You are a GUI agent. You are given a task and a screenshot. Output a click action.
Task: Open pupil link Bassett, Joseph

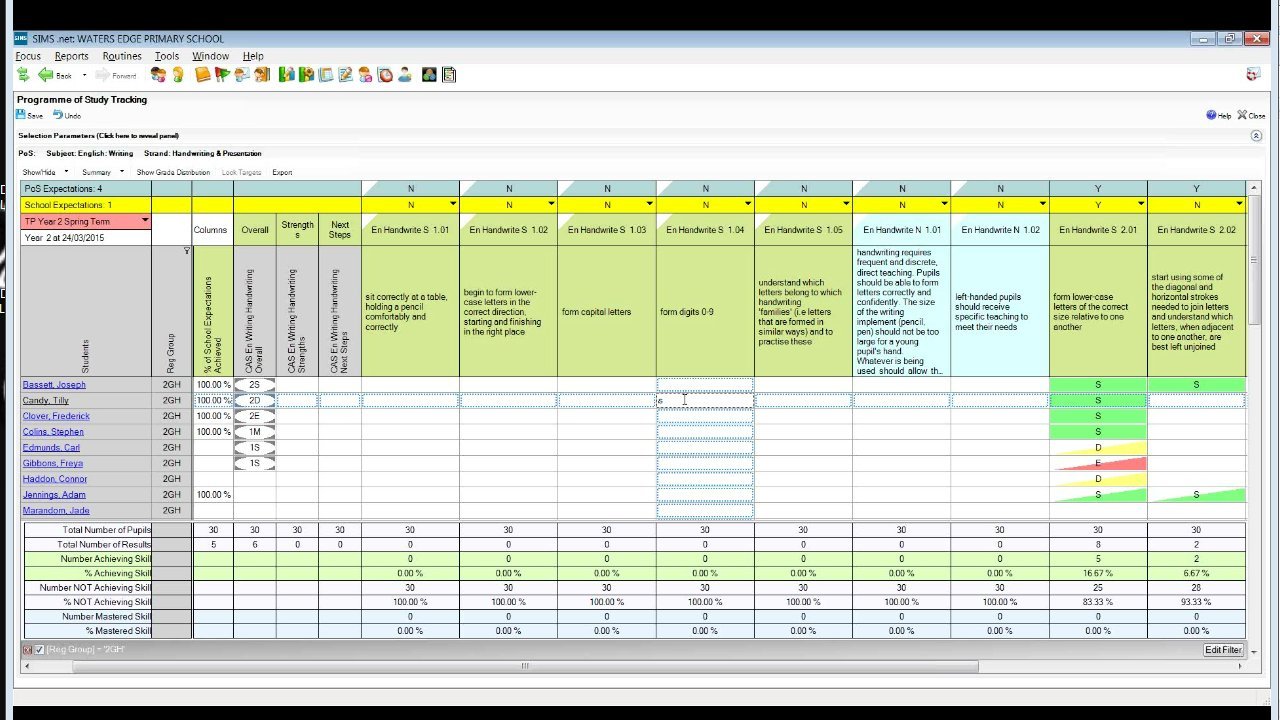(54, 385)
